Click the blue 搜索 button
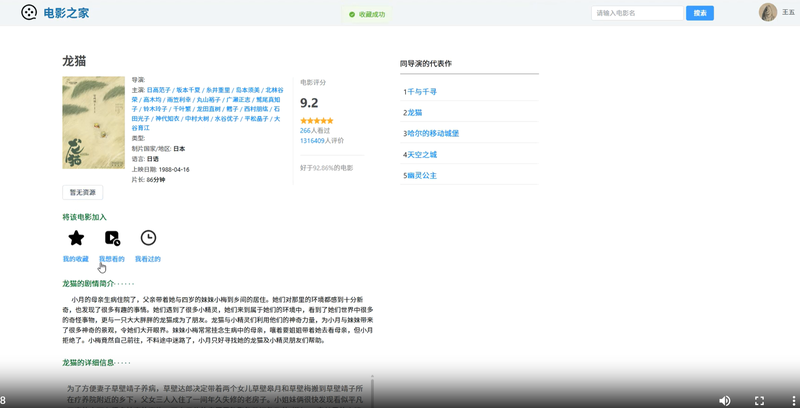Viewport: 800px width, 408px height. [x=699, y=13]
